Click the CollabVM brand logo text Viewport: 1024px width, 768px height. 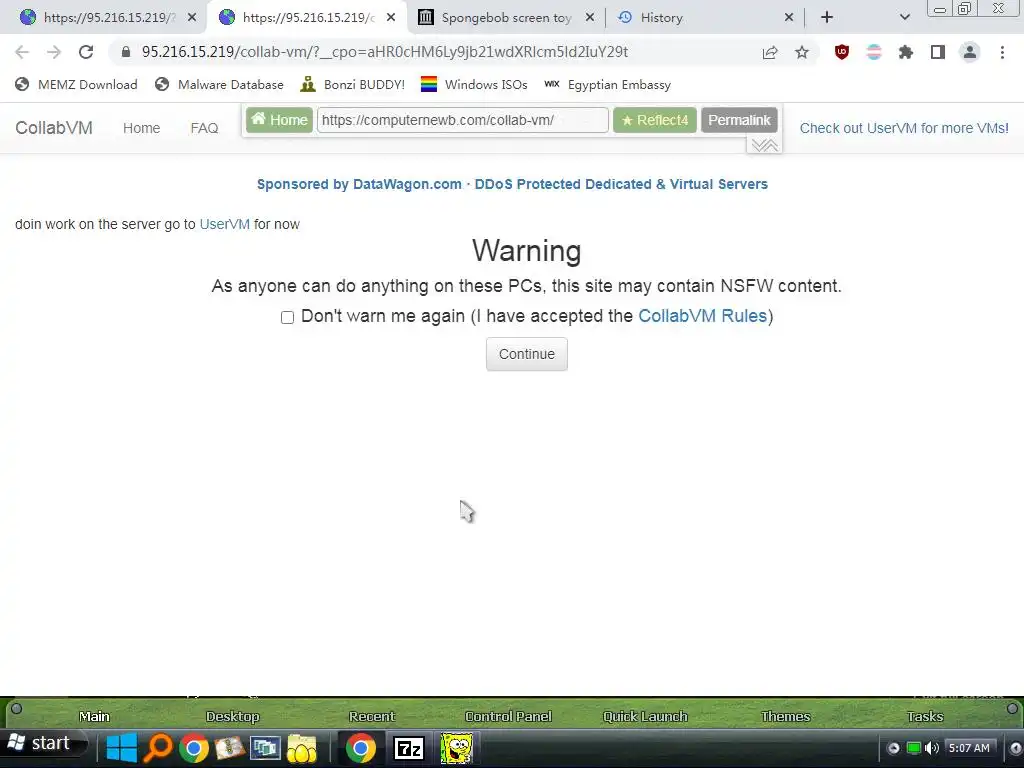tap(54, 128)
